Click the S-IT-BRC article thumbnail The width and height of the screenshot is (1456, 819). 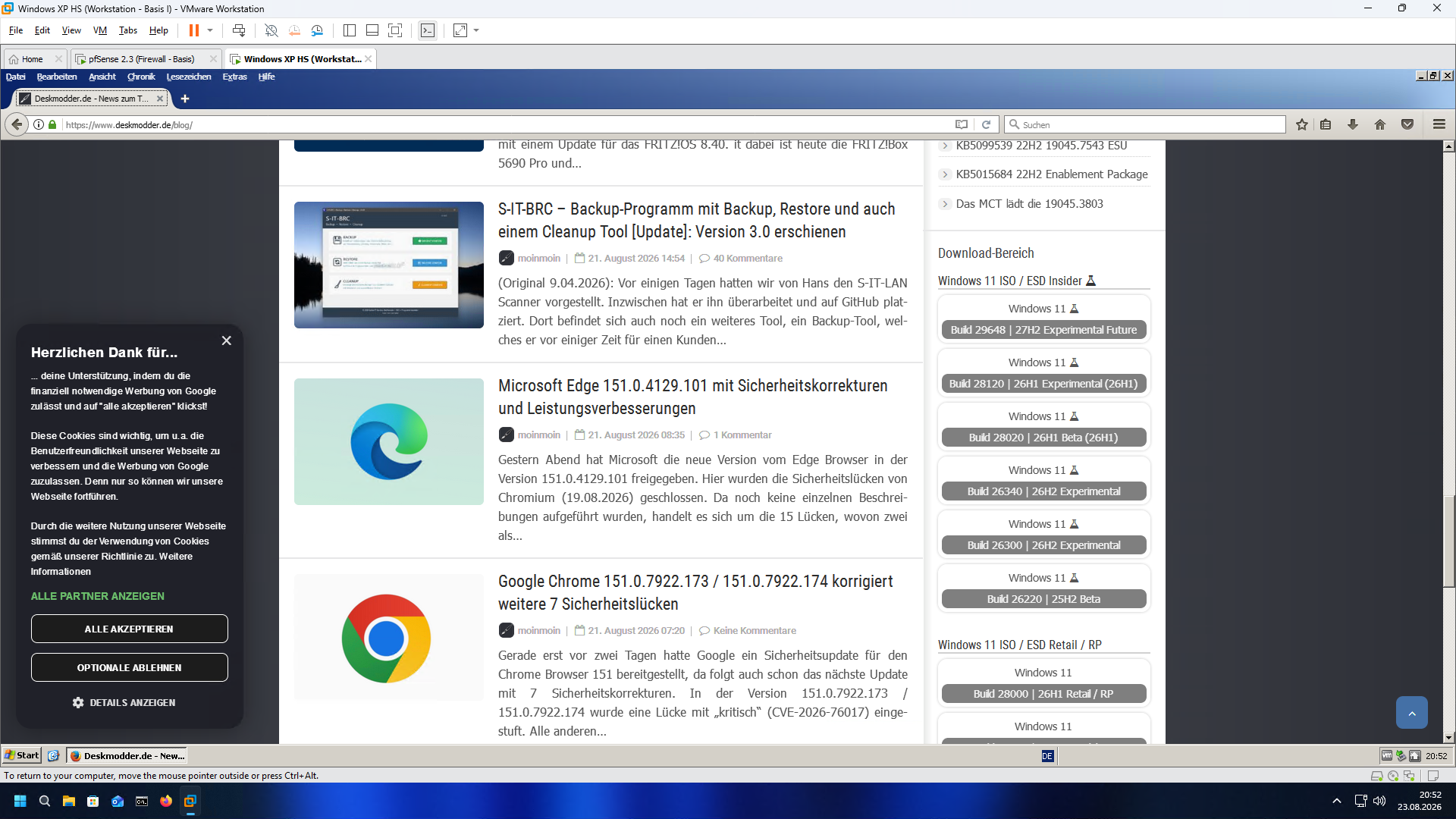[x=389, y=265]
